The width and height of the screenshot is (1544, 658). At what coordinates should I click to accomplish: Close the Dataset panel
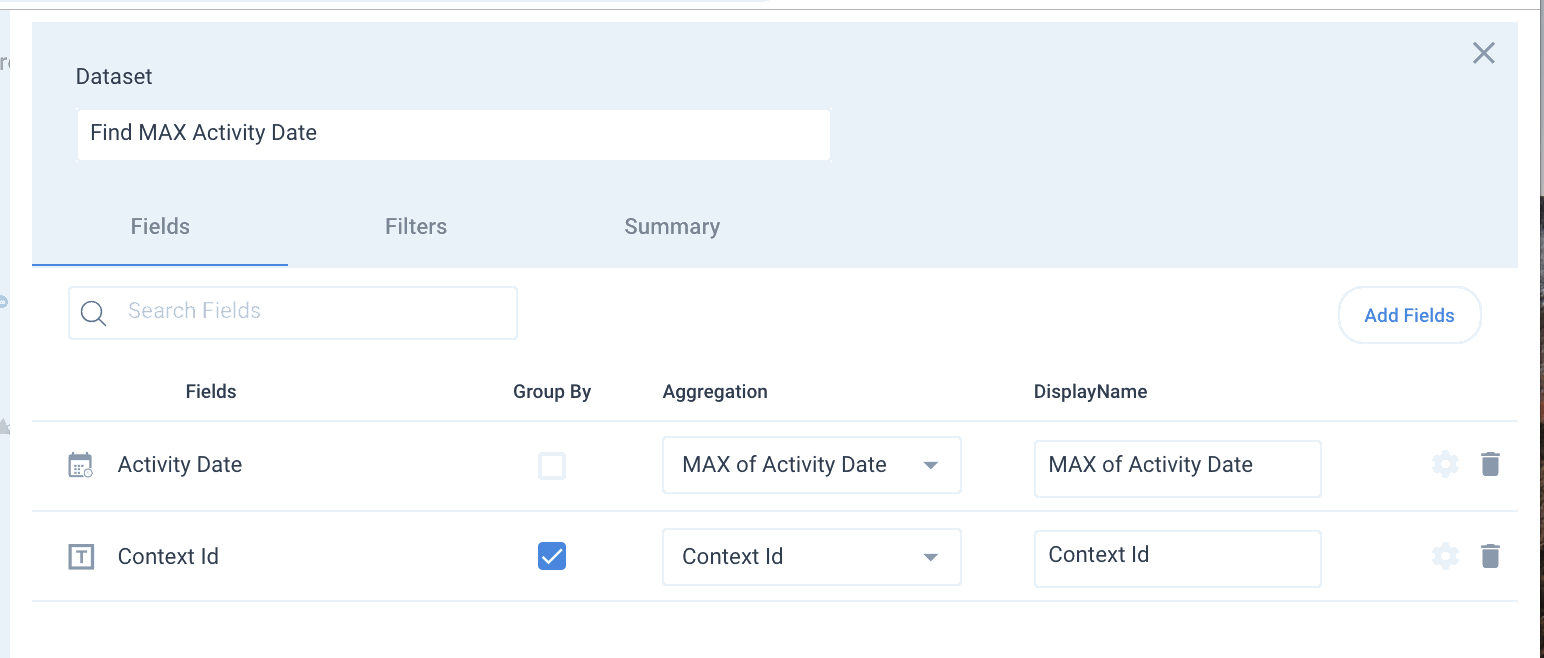click(x=1484, y=53)
